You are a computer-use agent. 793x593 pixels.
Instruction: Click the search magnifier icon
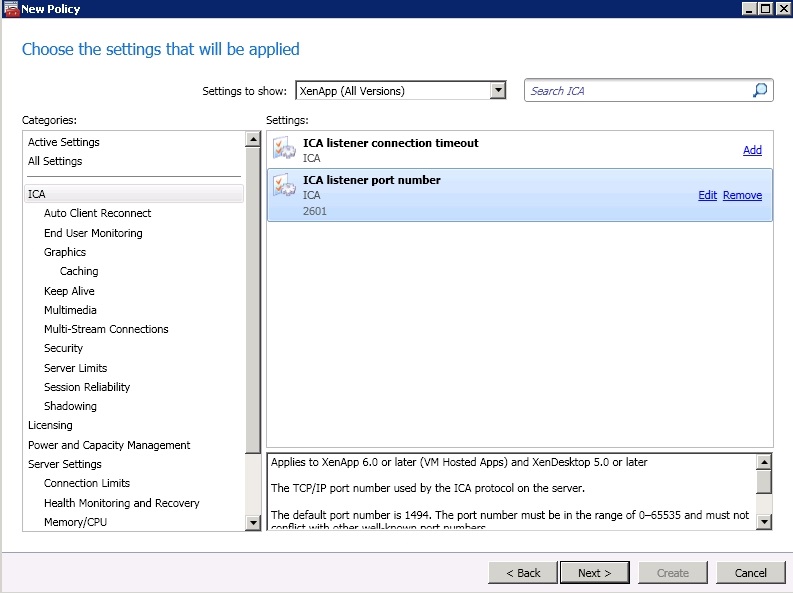(760, 90)
